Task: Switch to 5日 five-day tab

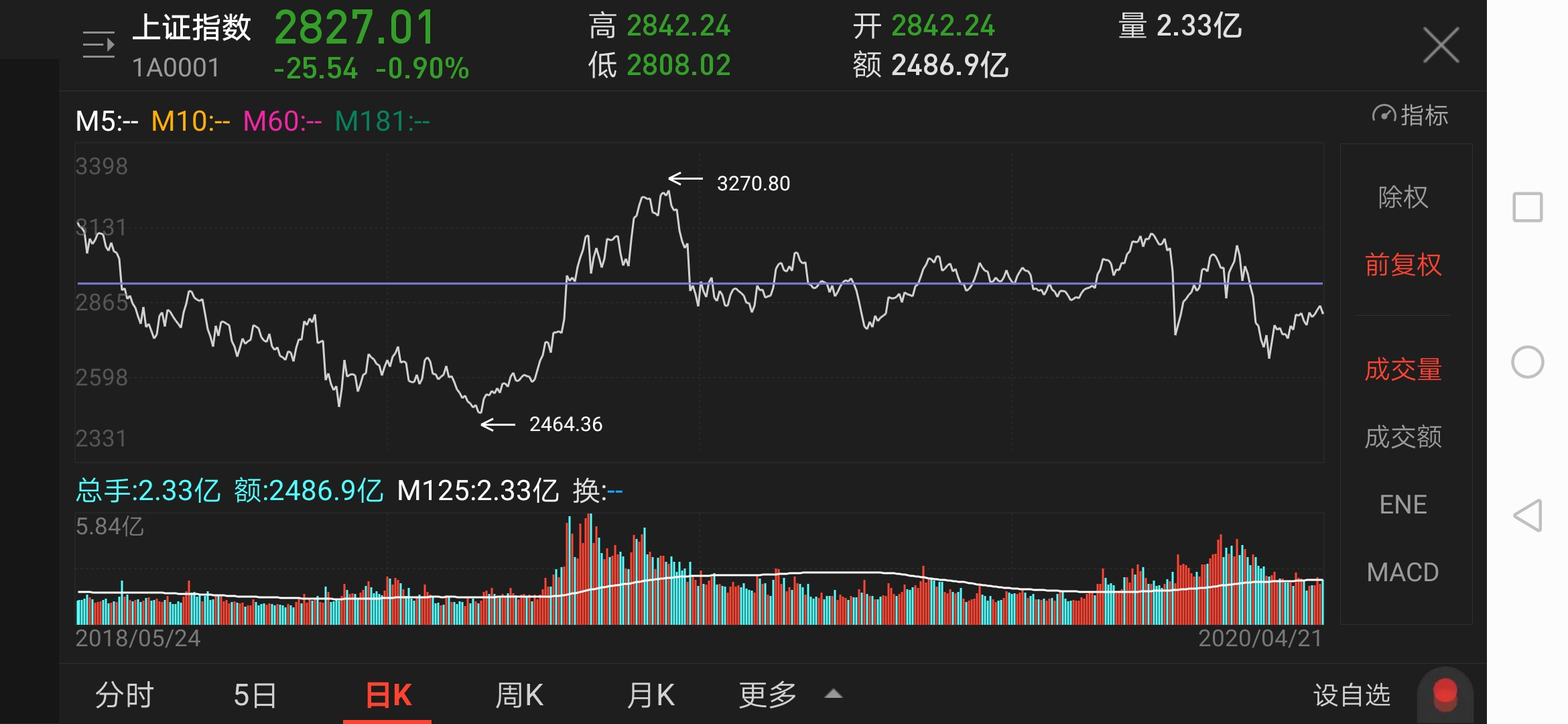Action: click(255, 695)
